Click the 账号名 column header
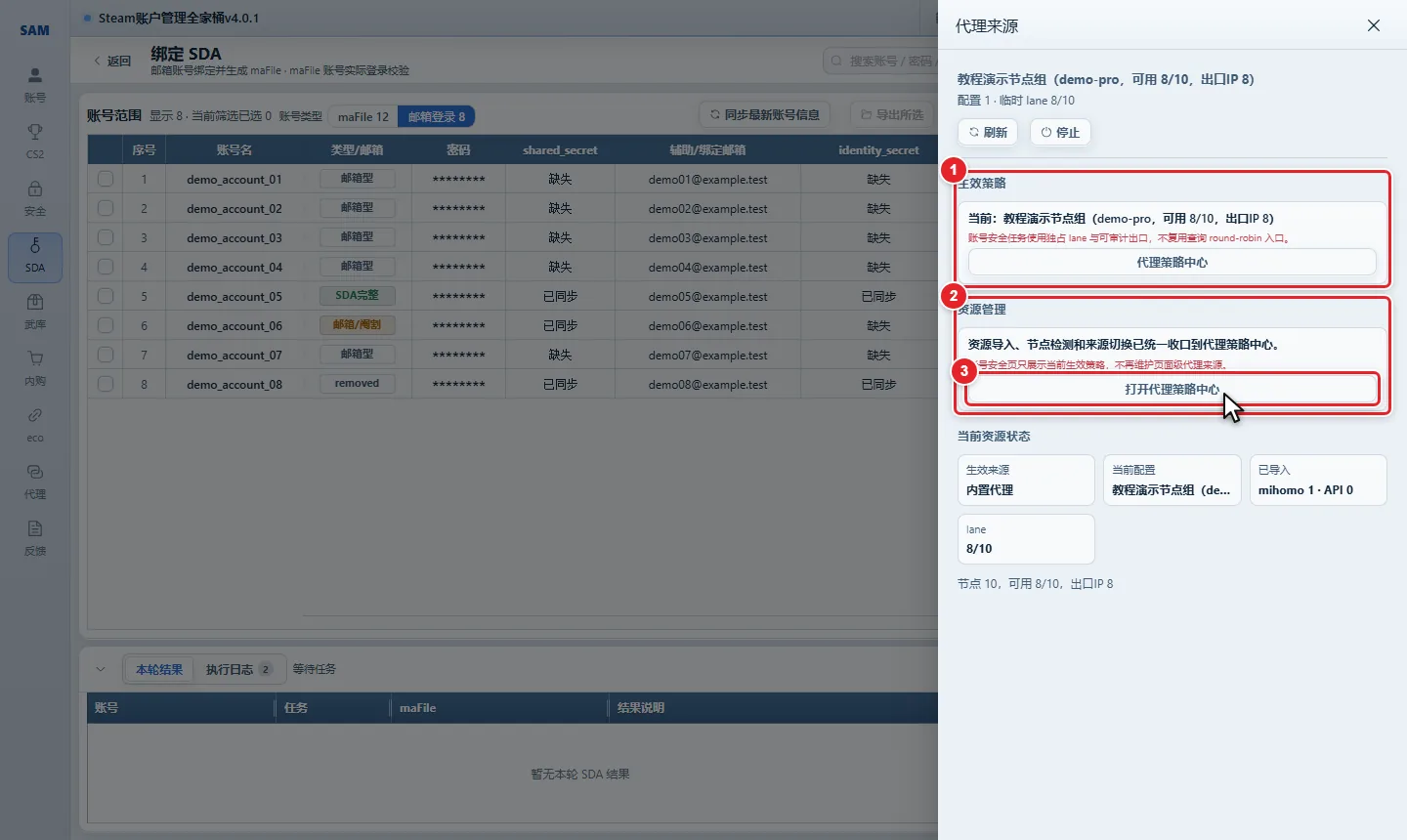Screen dimensions: 1407x840 point(234,149)
